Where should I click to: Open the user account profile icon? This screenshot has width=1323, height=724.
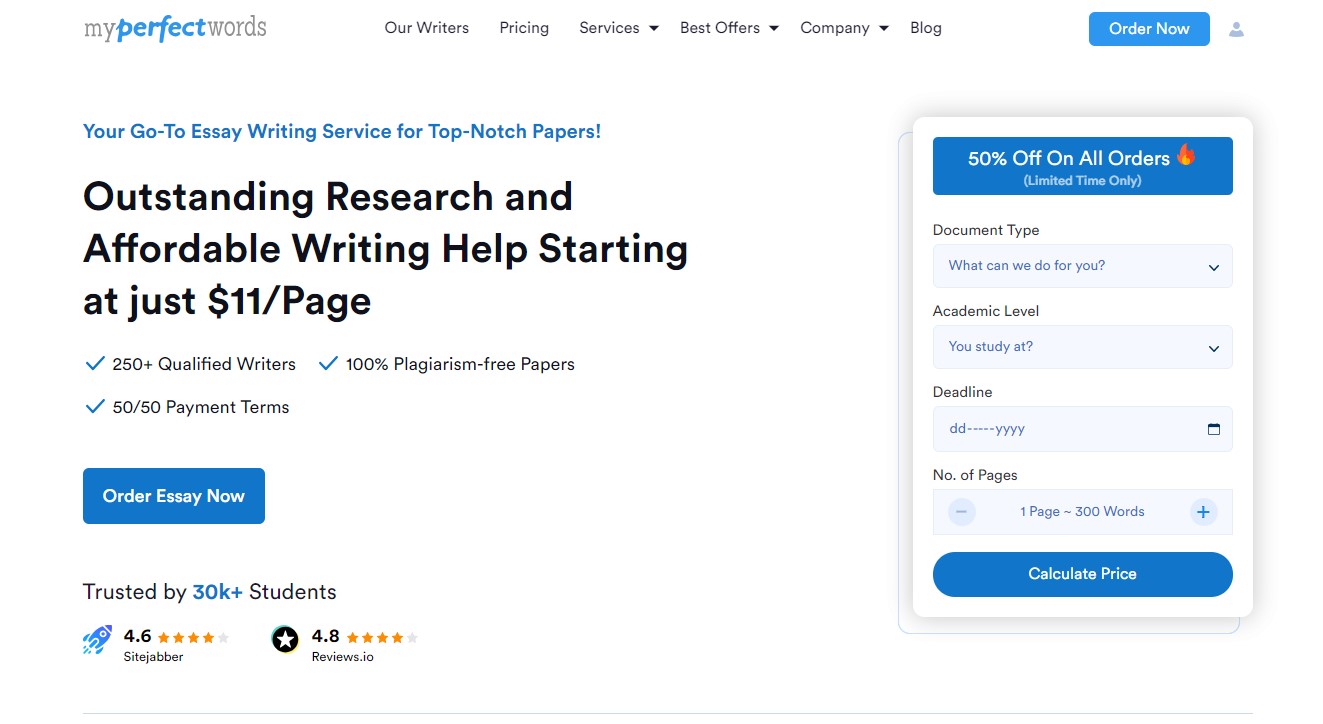tap(1237, 29)
